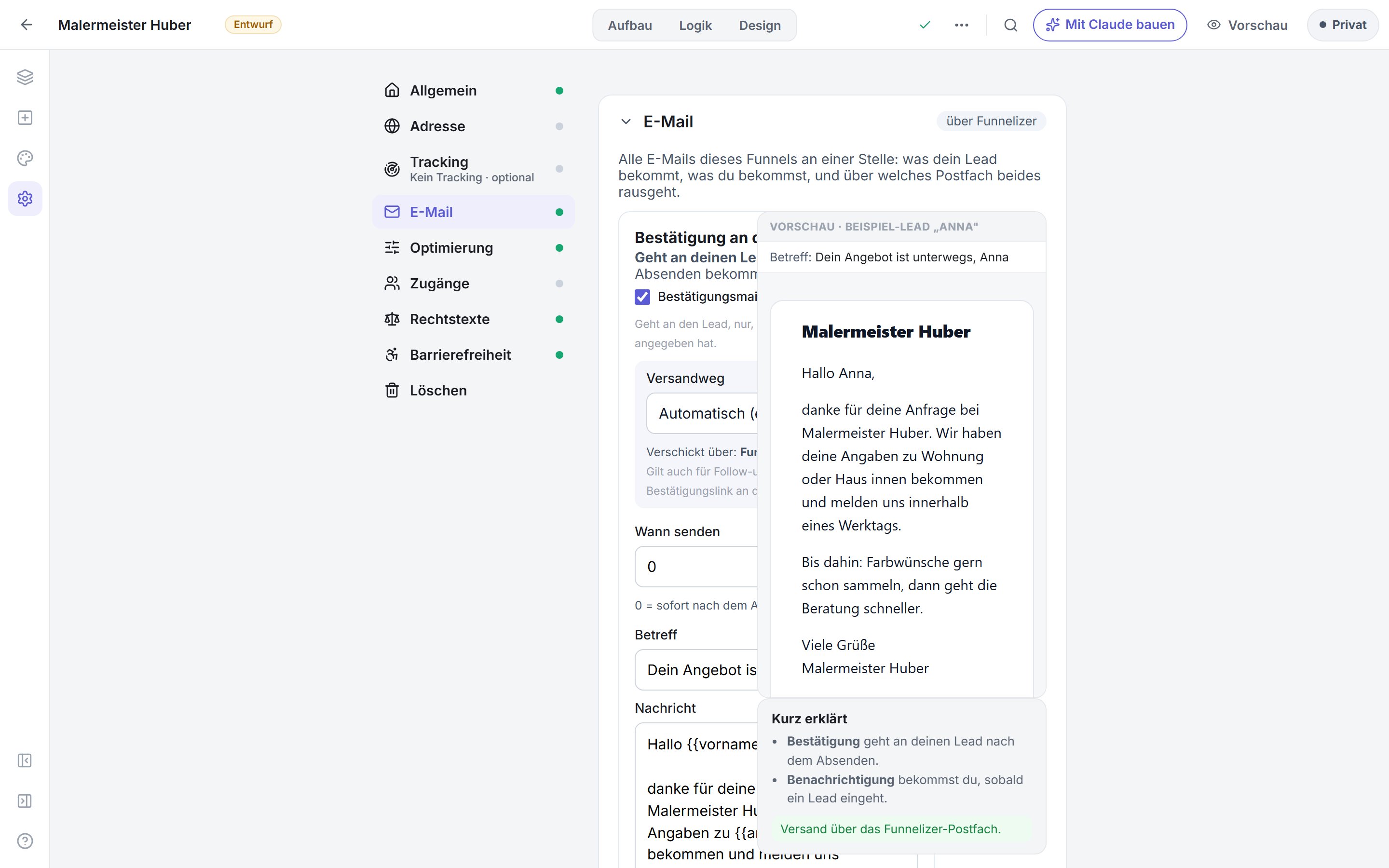Collapse right panel icon
The height and width of the screenshot is (868, 1389).
[x=25, y=801]
